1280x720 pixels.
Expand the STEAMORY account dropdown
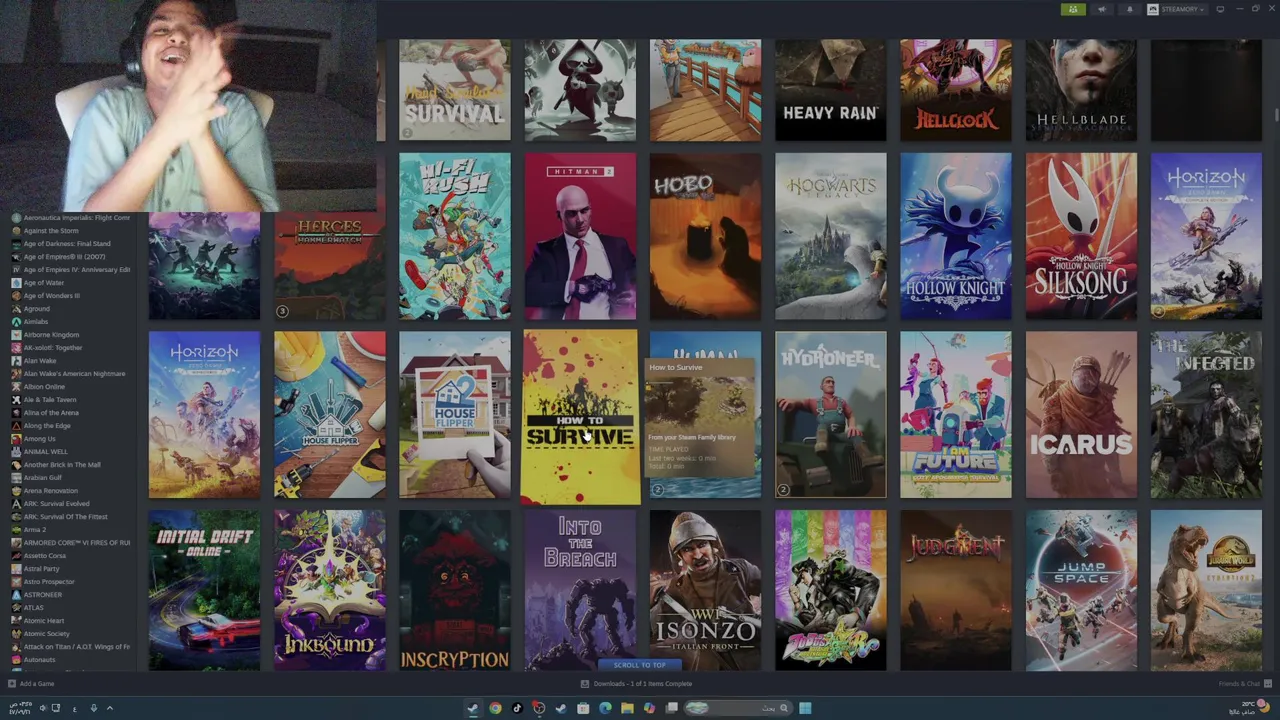[x=1176, y=9]
